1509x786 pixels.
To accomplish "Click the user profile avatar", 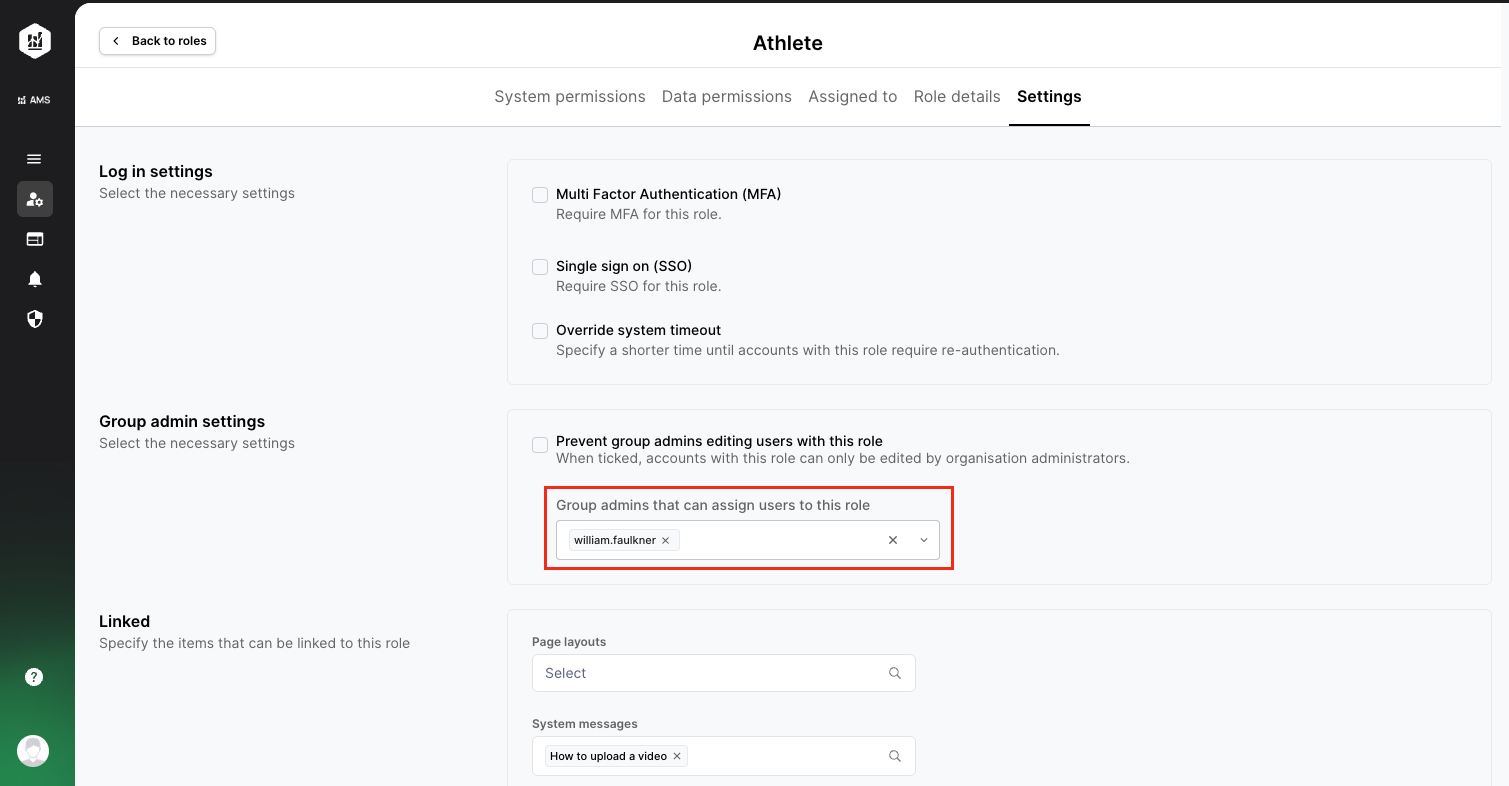I will [33, 751].
